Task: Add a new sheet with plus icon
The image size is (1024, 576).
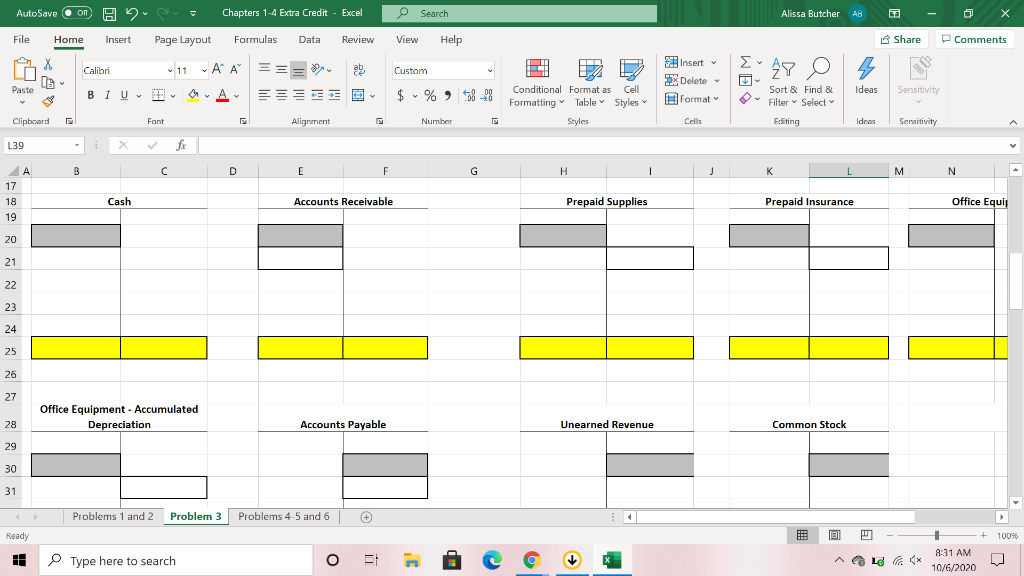Action: [366, 517]
